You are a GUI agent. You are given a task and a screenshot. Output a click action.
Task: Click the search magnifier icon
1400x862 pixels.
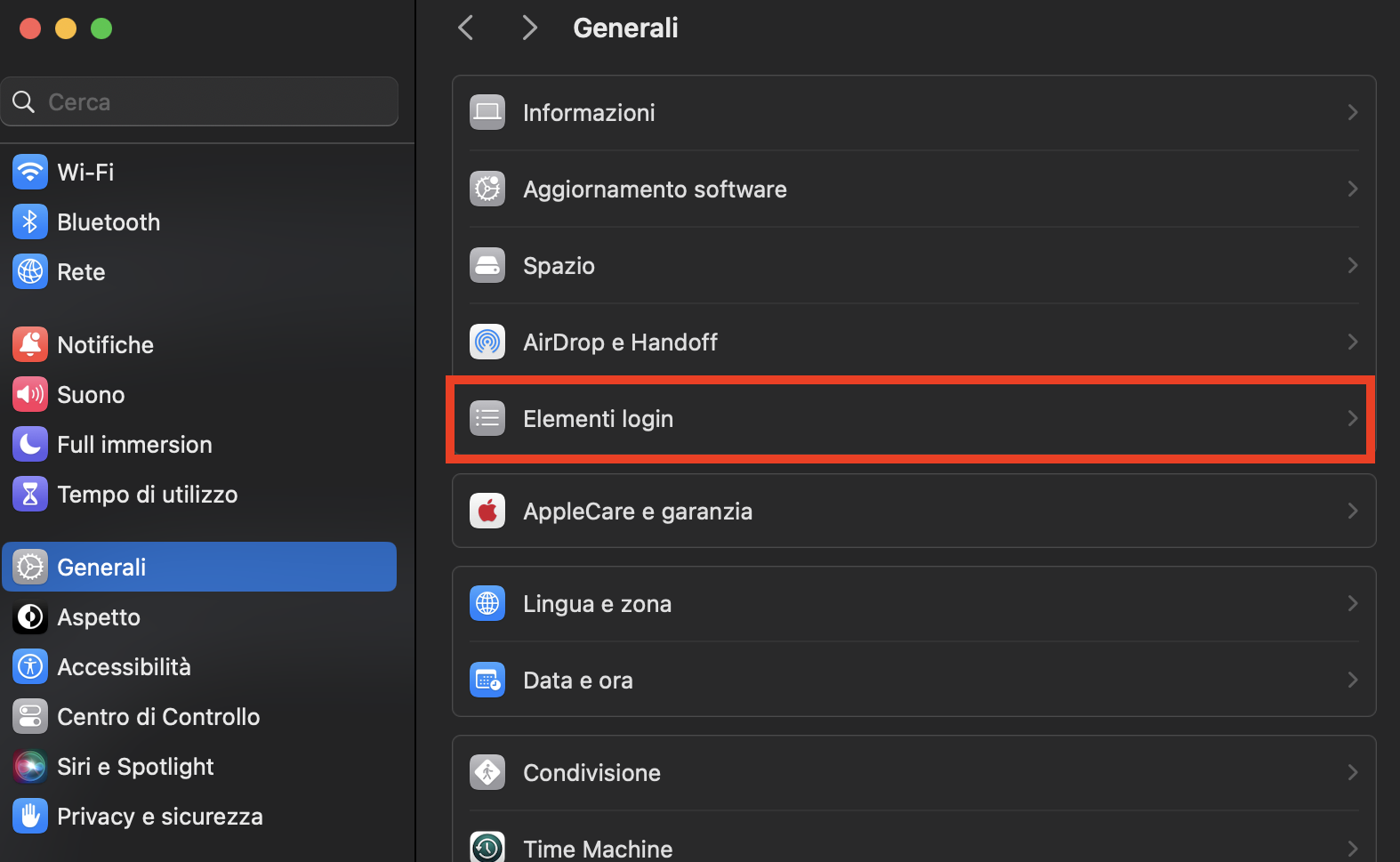tap(24, 101)
